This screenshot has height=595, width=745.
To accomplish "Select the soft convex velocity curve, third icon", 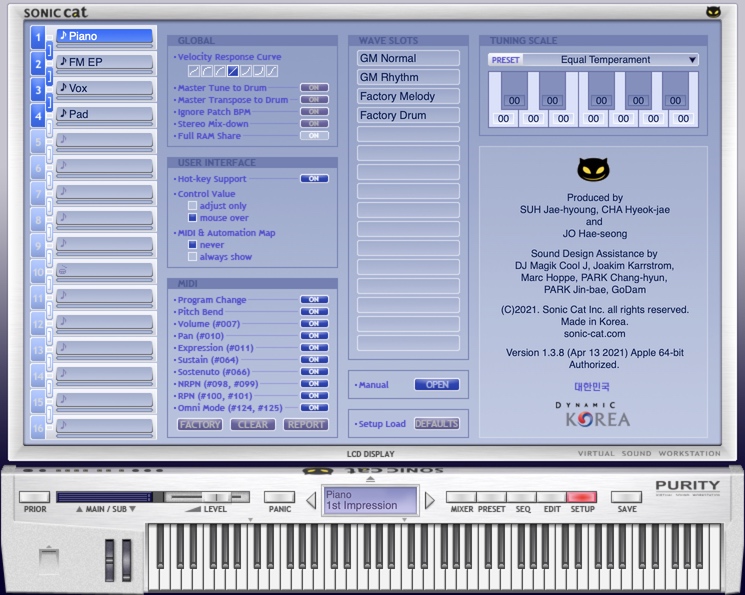I will (x=220, y=71).
